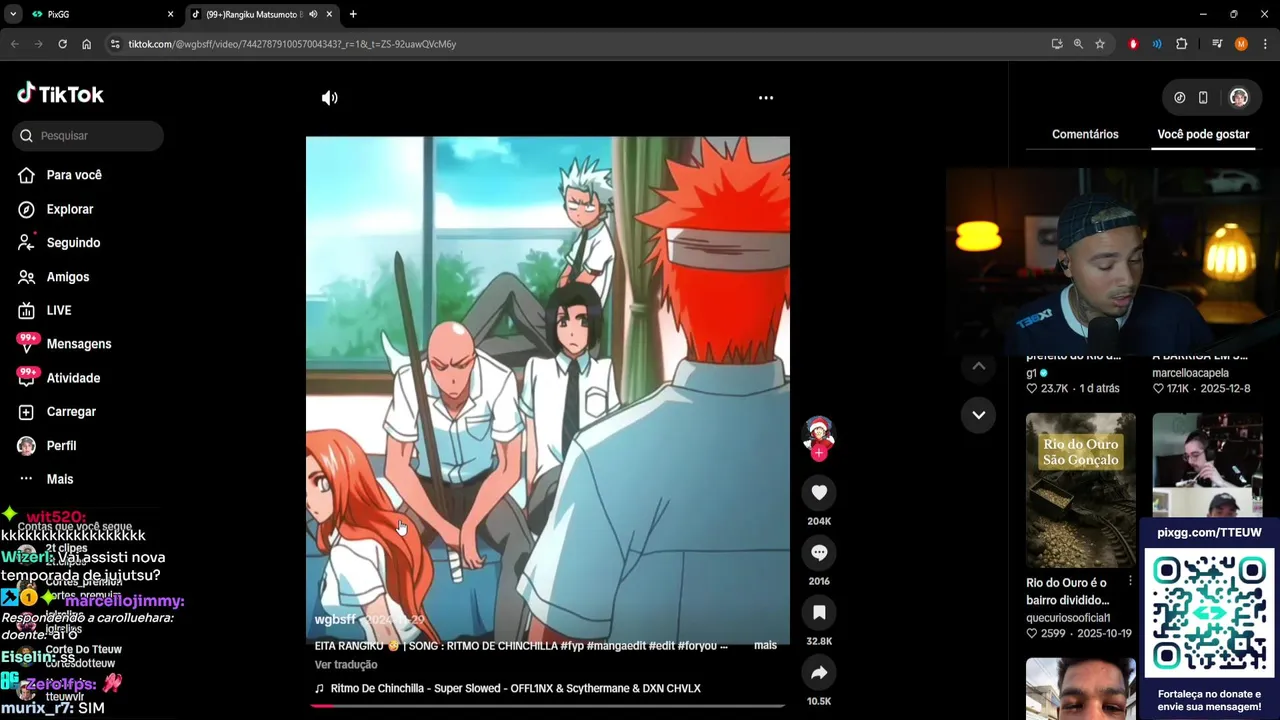Click 'Ver tradução' under the caption
Screen dimensions: 1280x720
click(346, 665)
